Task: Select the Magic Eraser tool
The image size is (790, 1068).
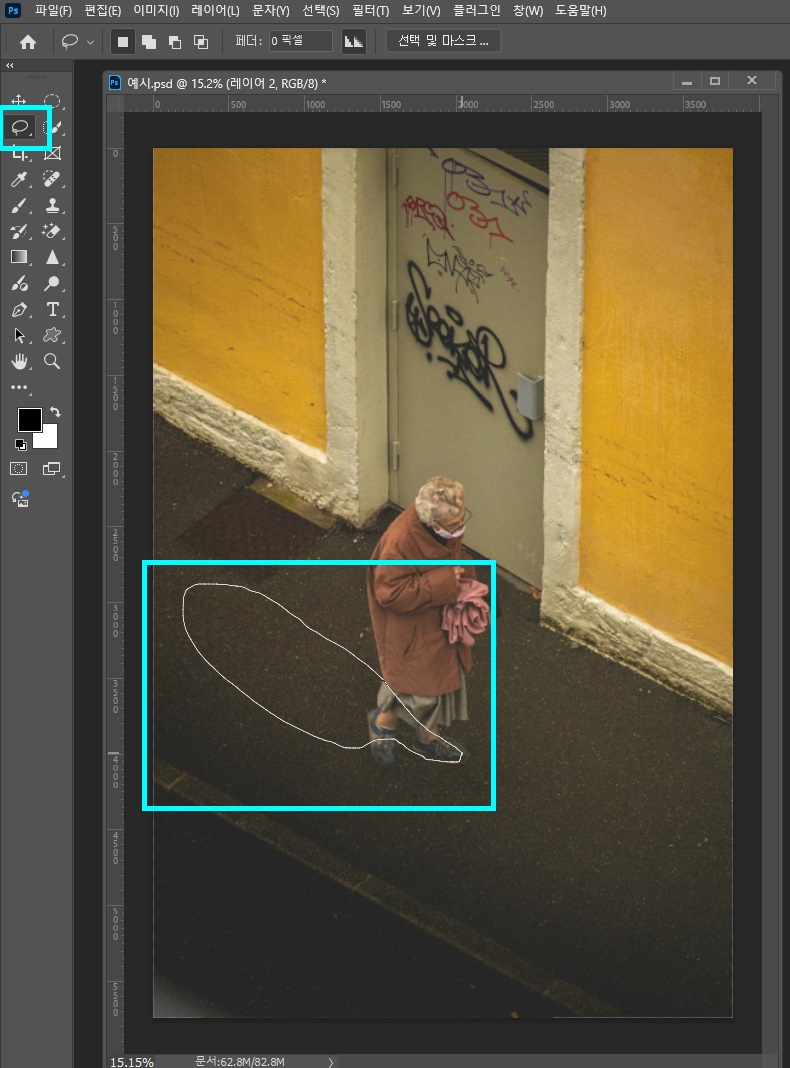Action: 52,231
